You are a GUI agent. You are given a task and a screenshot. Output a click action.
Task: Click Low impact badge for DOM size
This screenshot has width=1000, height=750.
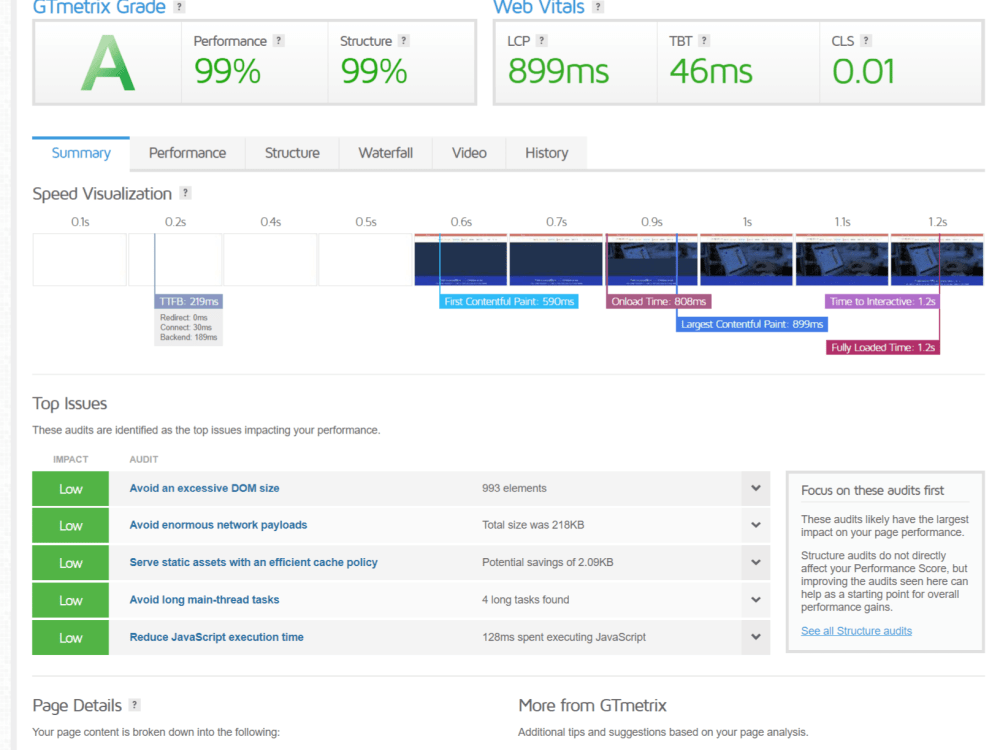(x=71, y=489)
